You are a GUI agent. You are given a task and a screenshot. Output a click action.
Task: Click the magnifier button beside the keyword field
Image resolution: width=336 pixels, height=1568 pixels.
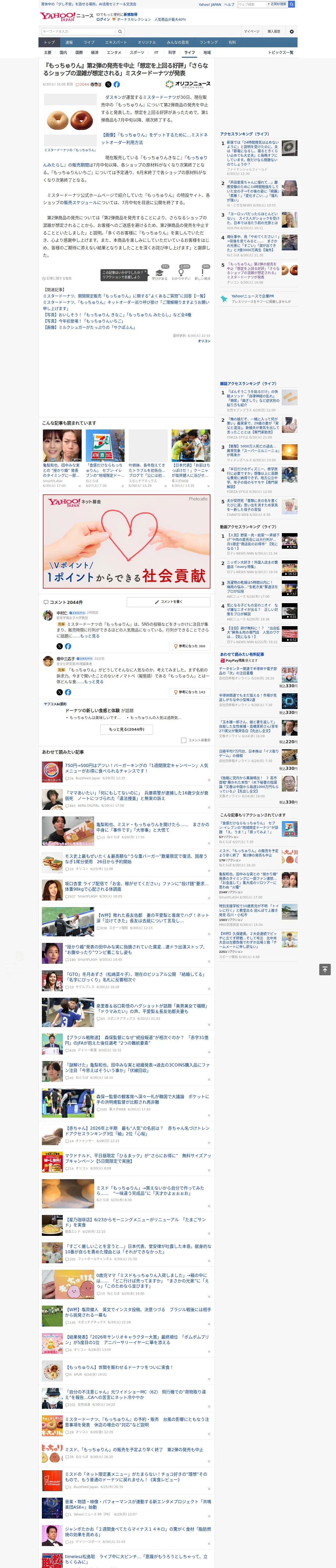coord(120,32)
